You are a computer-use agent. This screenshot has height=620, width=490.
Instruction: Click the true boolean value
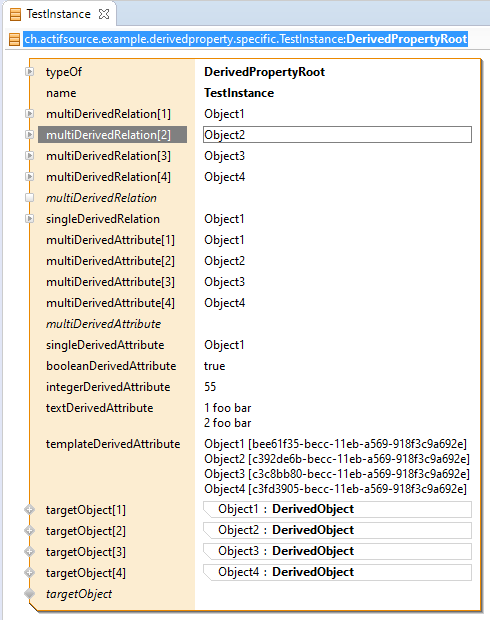click(x=214, y=366)
